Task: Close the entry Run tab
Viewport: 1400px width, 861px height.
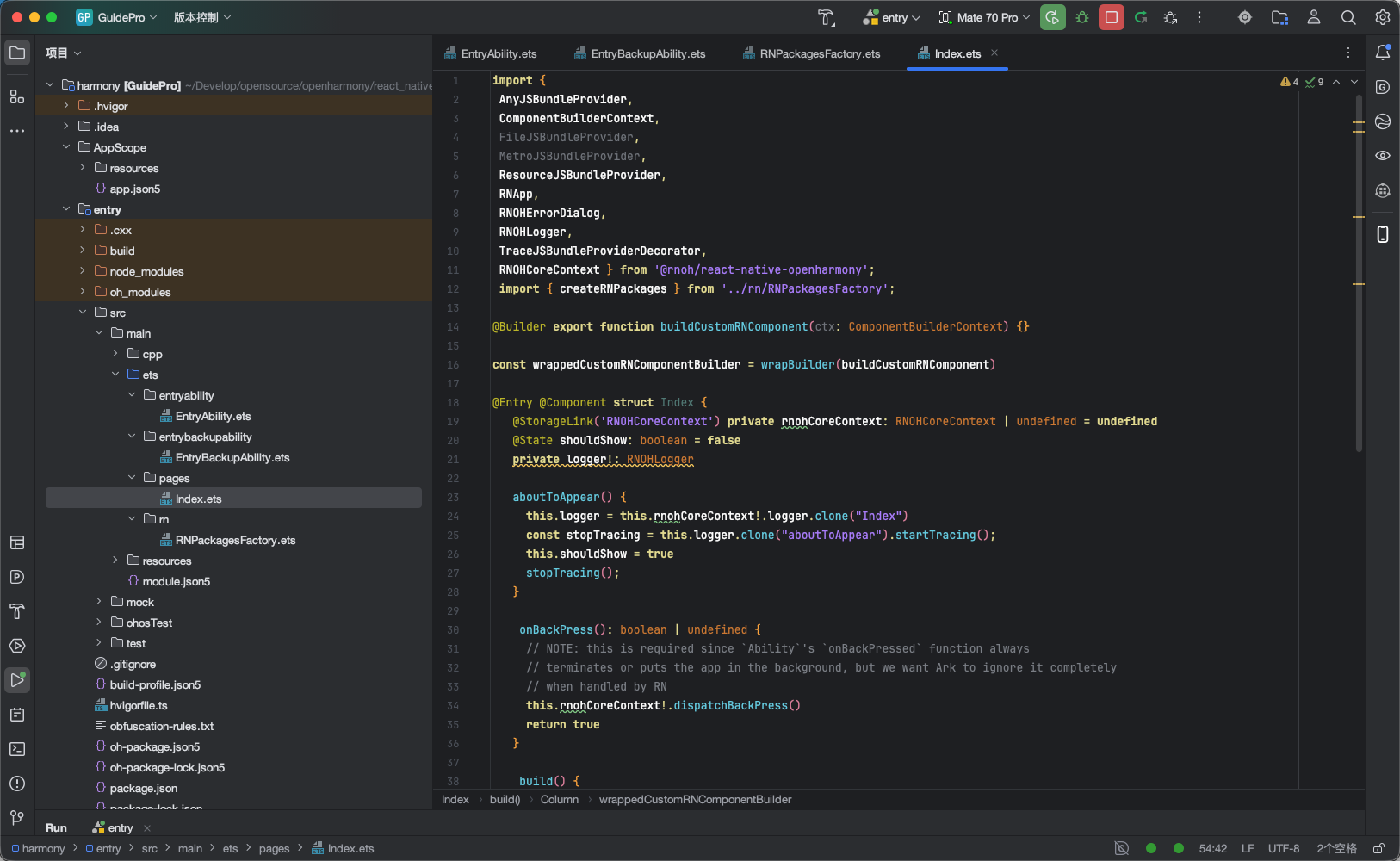Action: (147, 828)
